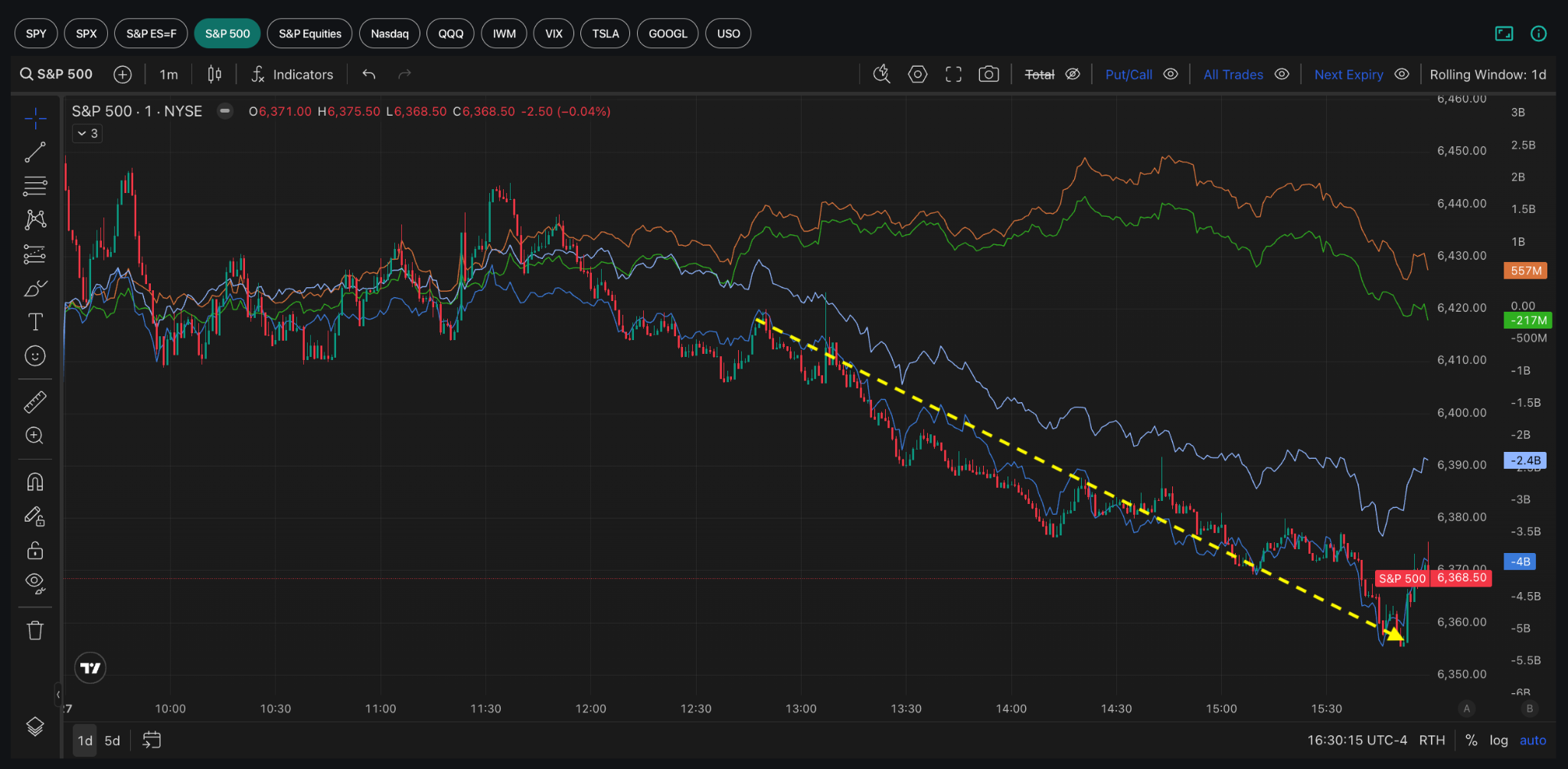Screen dimensions: 1568x769
Task: Expand the 3 collapsed indicators legend
Action: tap(87, 133)
